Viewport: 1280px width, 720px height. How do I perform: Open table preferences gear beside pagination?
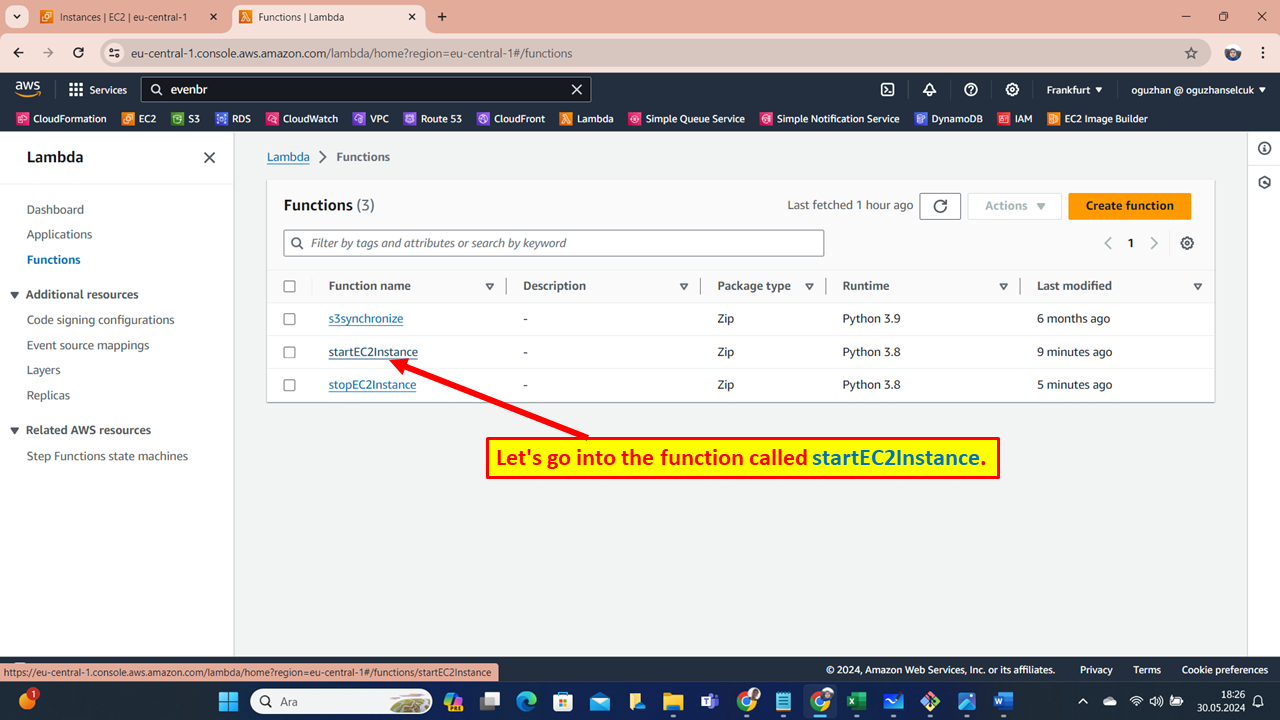1187,242
